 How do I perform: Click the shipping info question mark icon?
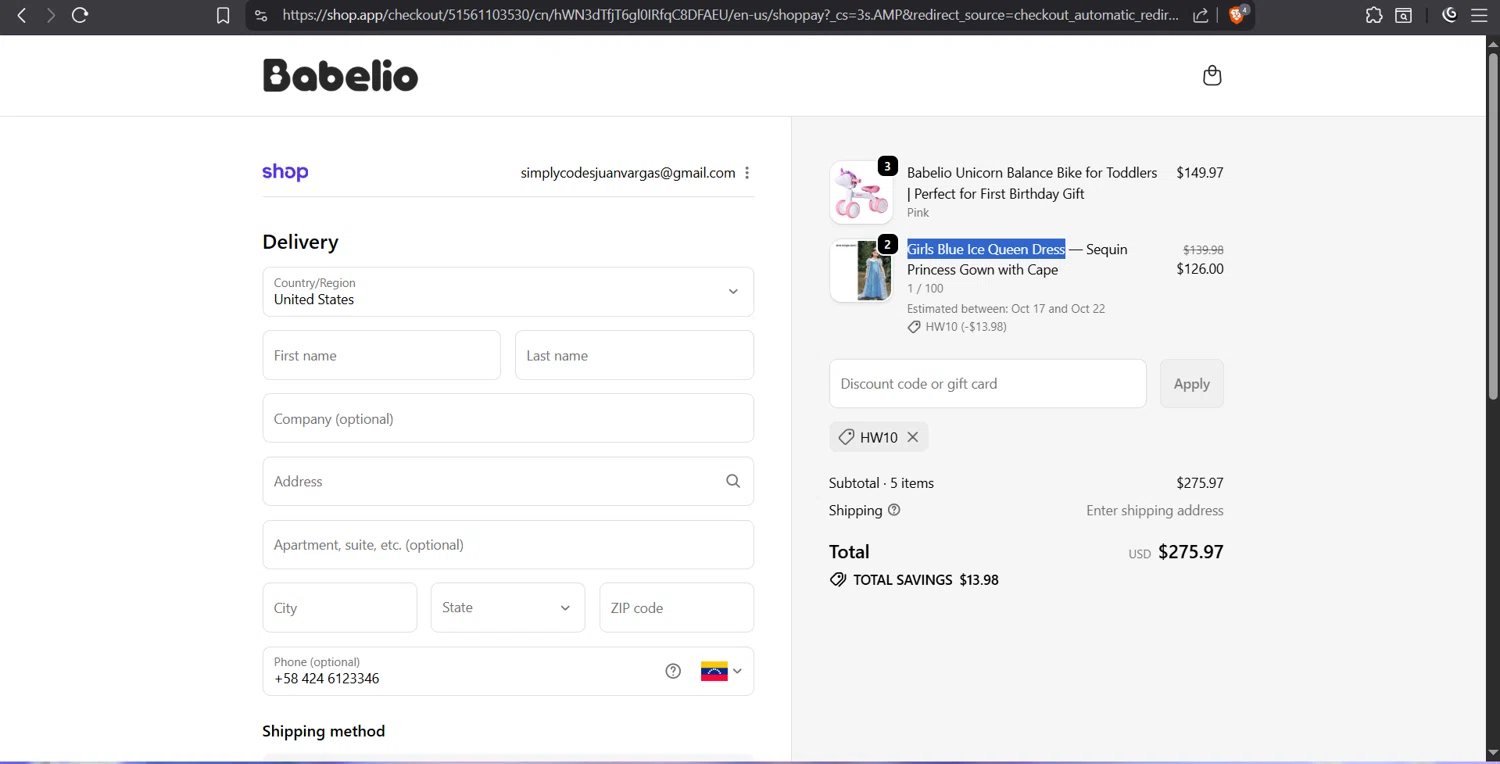(x=894, y=510)
